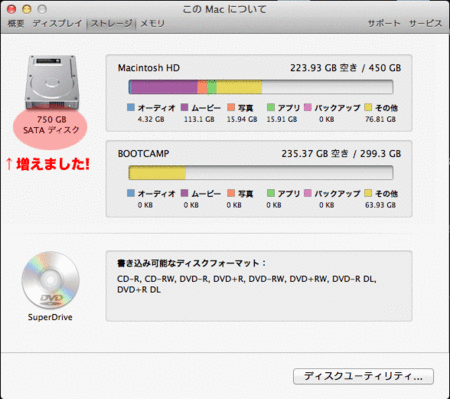Click the CD-R, CD-RW disc format list

point(247,284)
